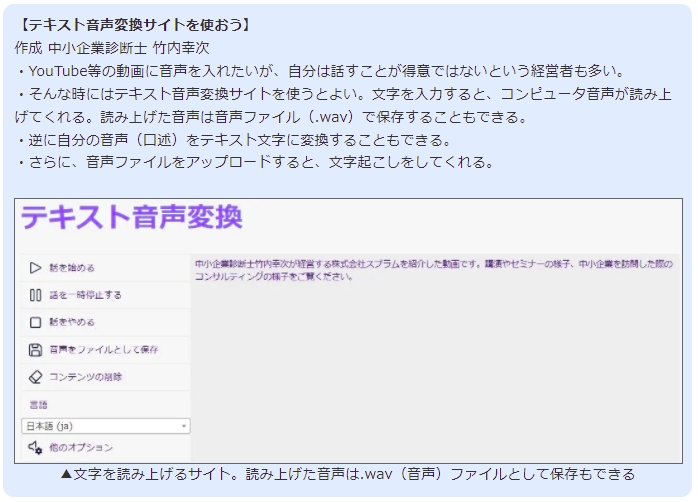698x502 pixels.
Task: Click the play triangle icon to start speaking
Action: (35, 268)
